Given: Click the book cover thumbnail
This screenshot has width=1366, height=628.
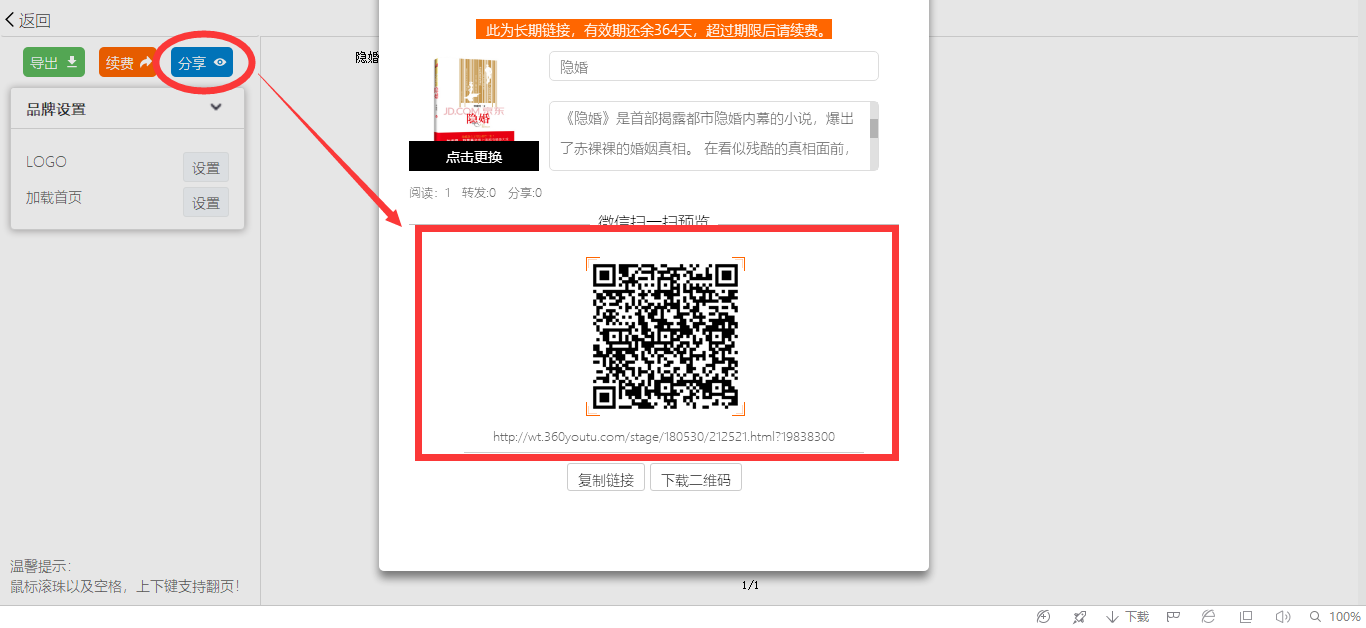Looking at the screenshot, I should [x=474, y=99].
